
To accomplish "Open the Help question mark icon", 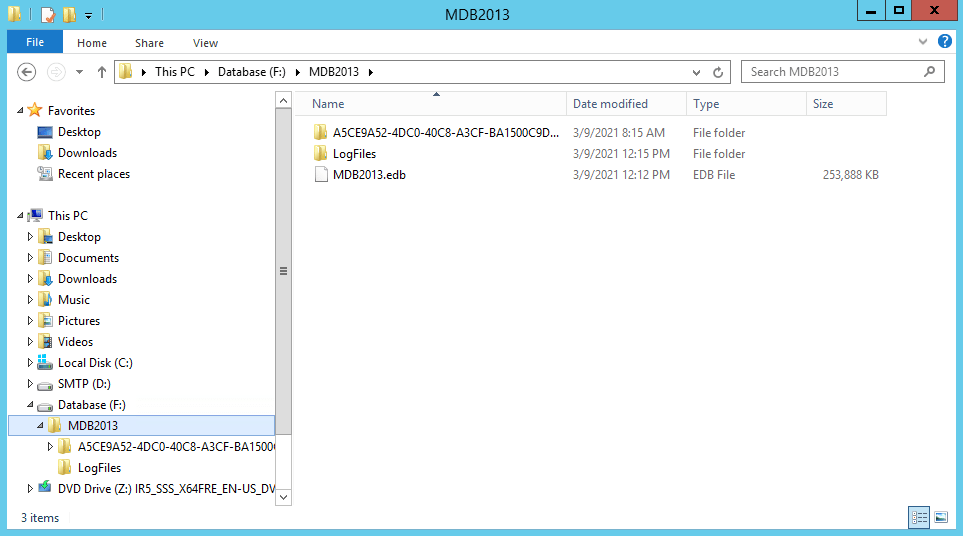I will (x=944, y=42).
